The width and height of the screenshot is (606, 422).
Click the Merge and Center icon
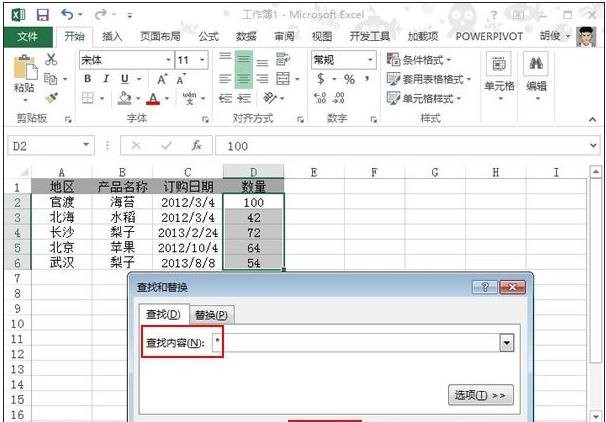pos(283,79)
